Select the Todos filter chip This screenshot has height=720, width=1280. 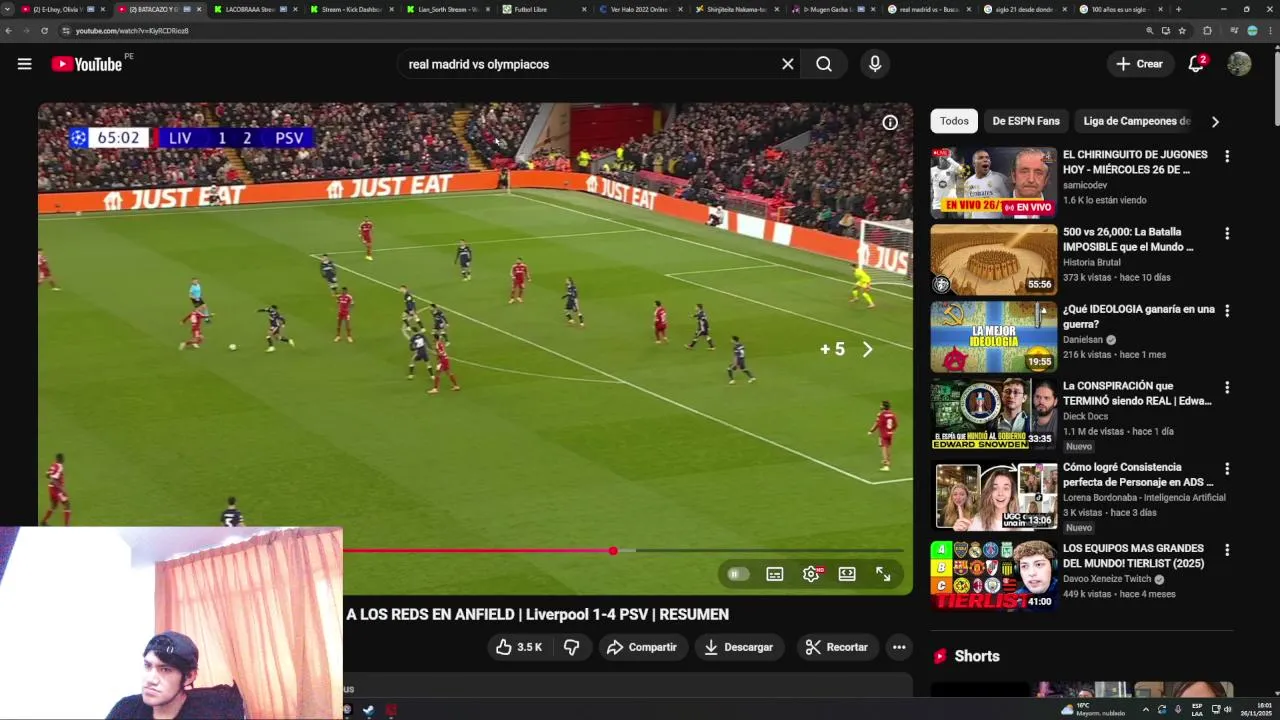click(x=954, y=121)
